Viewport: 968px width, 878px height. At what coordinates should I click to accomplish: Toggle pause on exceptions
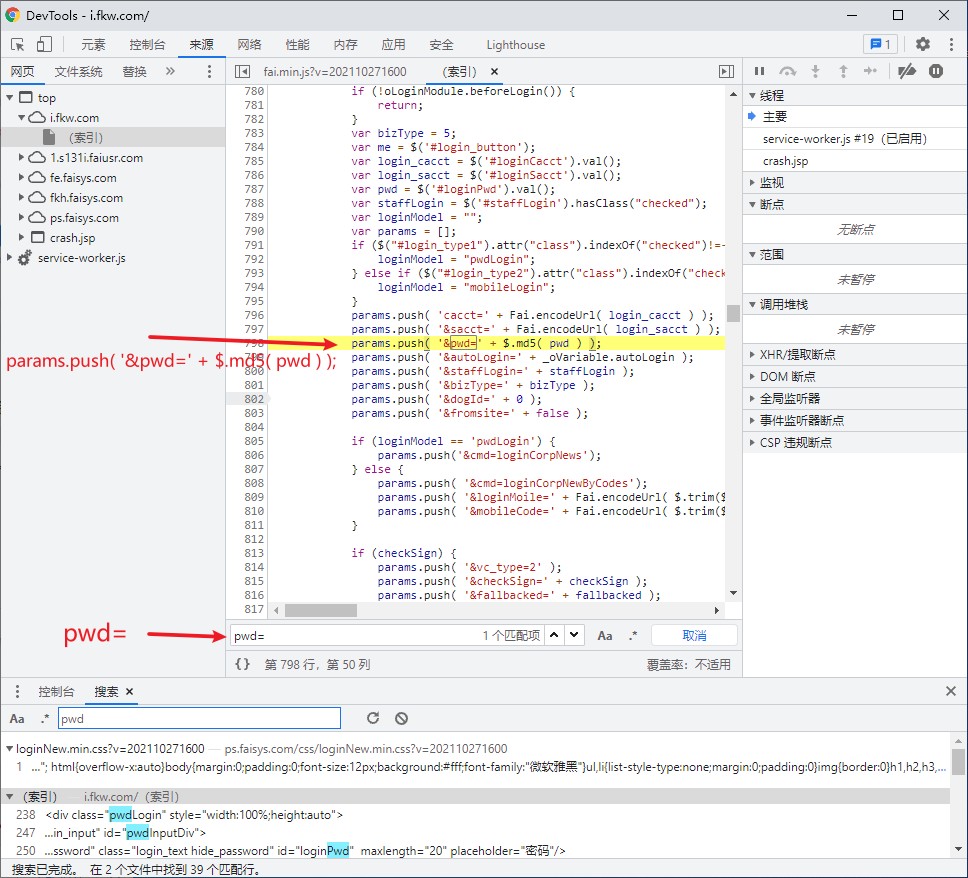(x=936, y=72)
